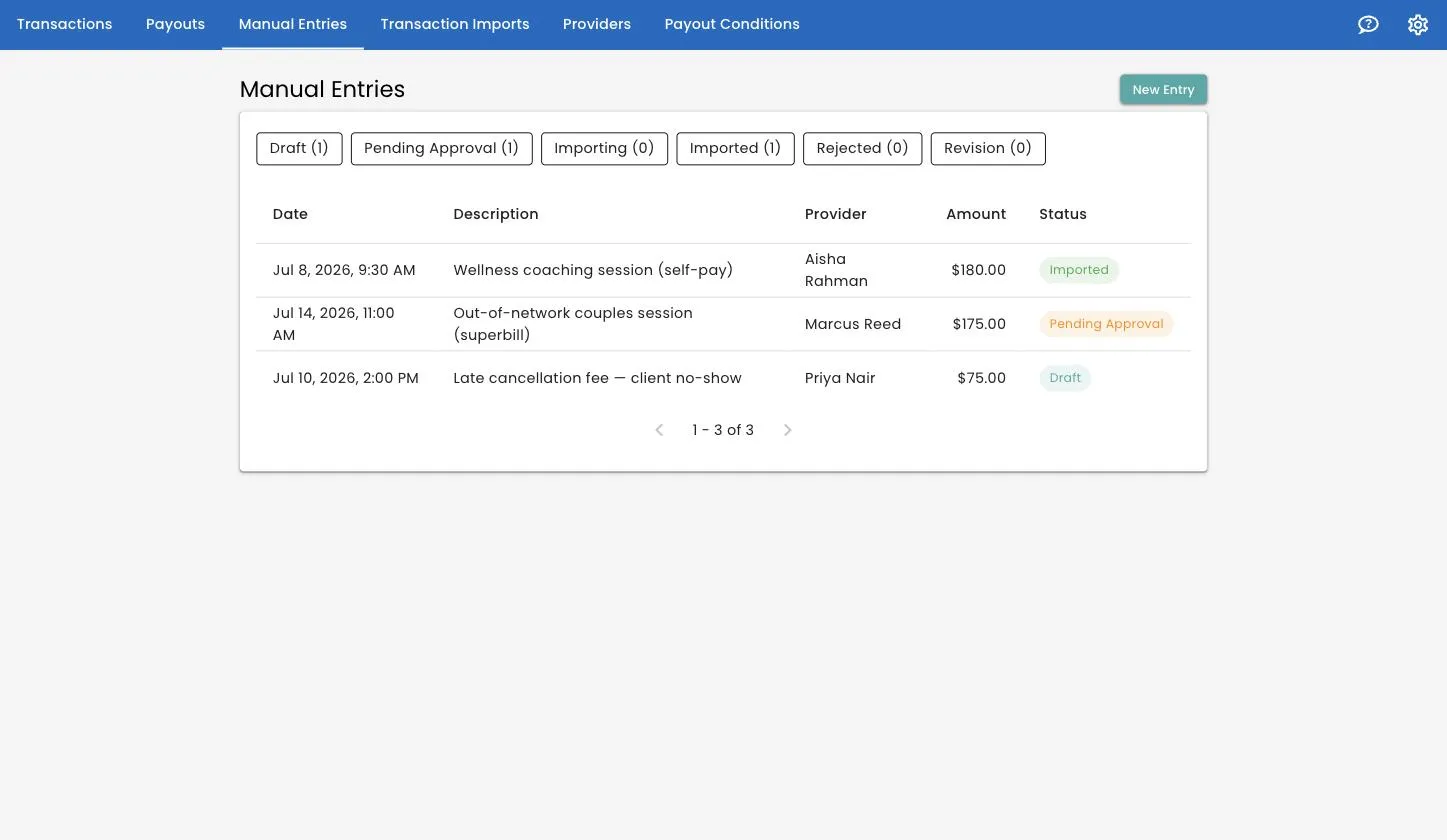Screen dimensions: 1447x840
Task: Click the Pending Approval status badge
Action: 1106,324
